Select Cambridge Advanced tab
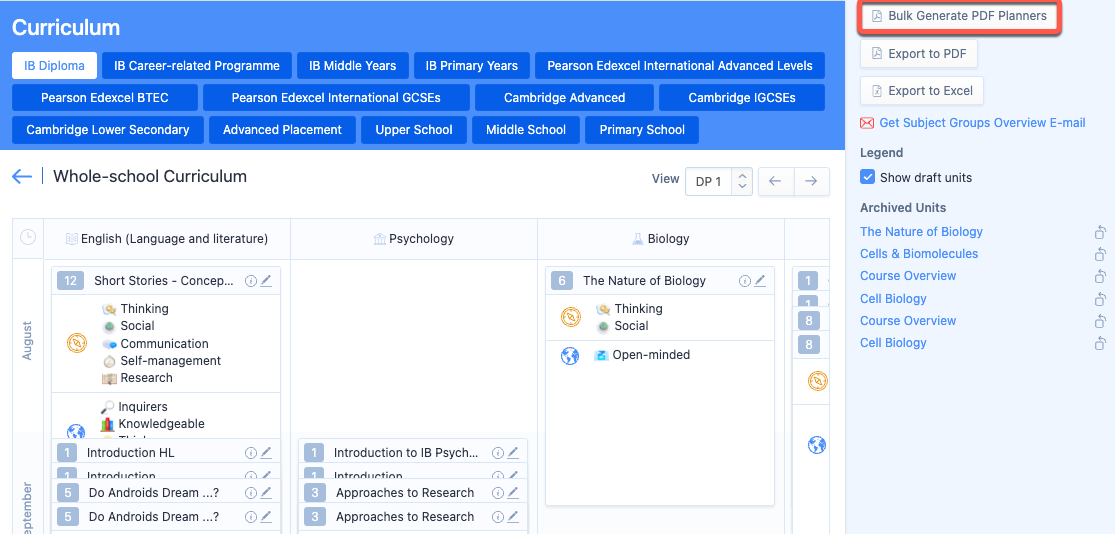This screenshot has height=534, width=1115. pyautogui.click(x=565, y=97)
